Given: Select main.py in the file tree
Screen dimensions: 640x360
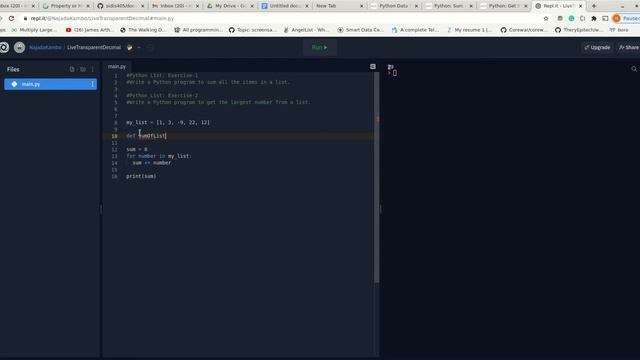Looking at the screenshot, I should [x=50, y=84].
